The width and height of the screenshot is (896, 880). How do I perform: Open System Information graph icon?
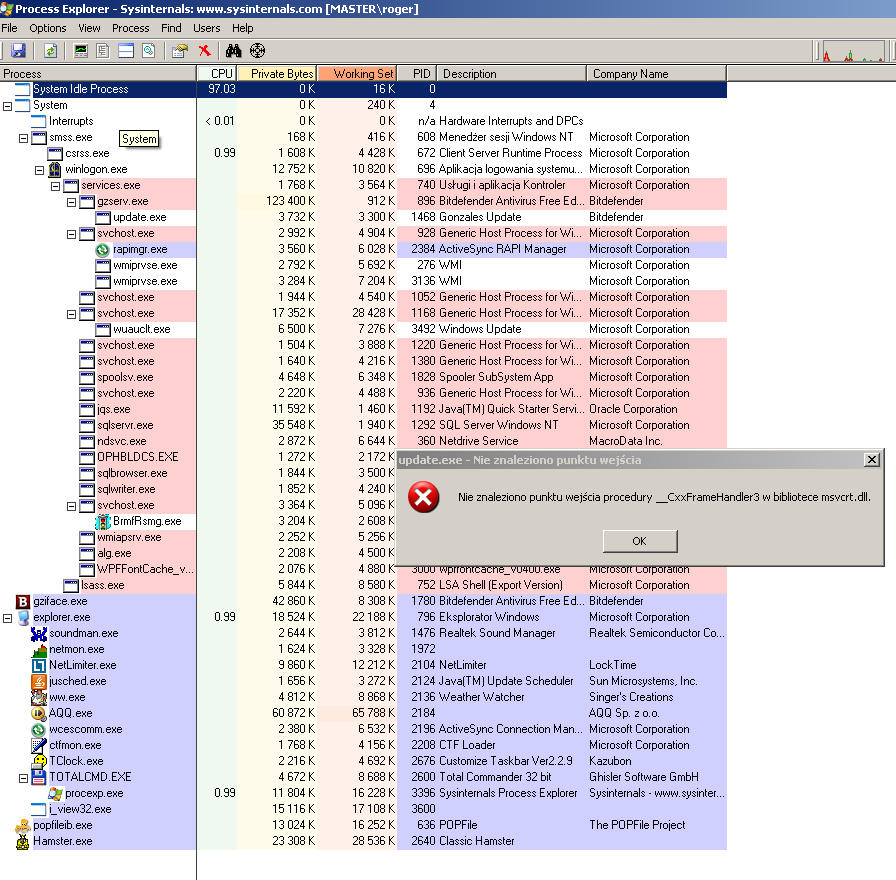(81, 51)
